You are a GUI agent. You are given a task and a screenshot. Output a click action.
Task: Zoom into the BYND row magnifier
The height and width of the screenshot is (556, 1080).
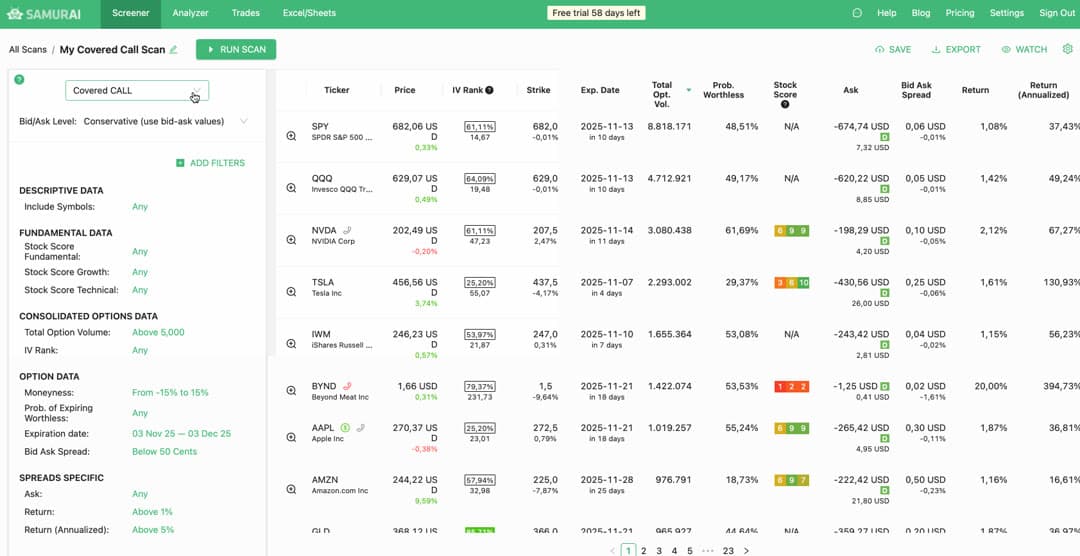point(291,391)
